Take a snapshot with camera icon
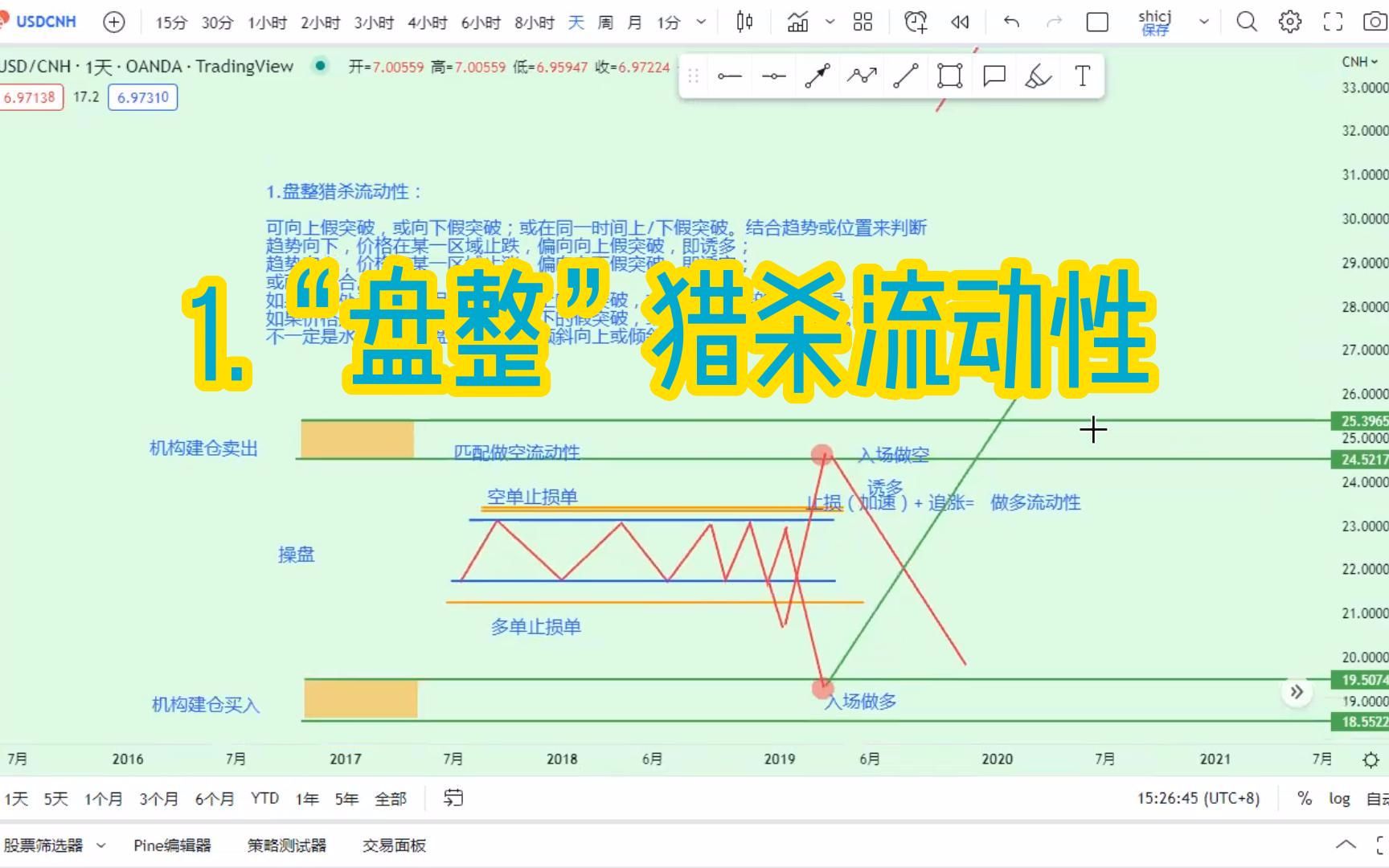Image resolution: width=1389 pixels, height=868 pixels. pyautogui.click(x=1375, y=23)
